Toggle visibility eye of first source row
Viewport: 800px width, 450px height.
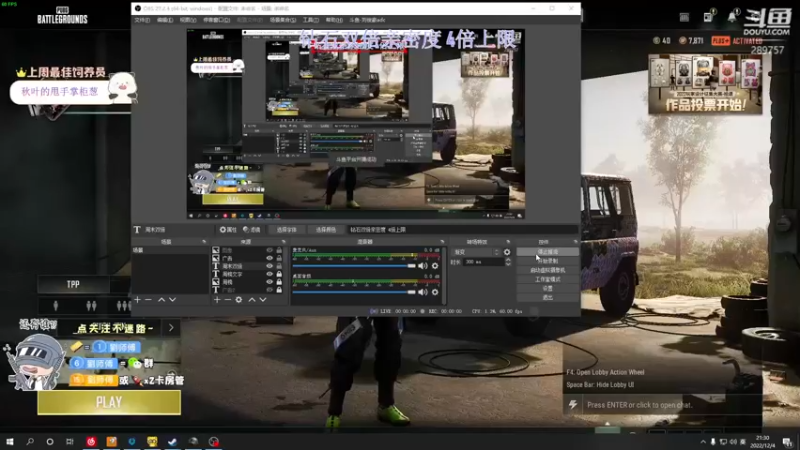click(x=269, y=250)
